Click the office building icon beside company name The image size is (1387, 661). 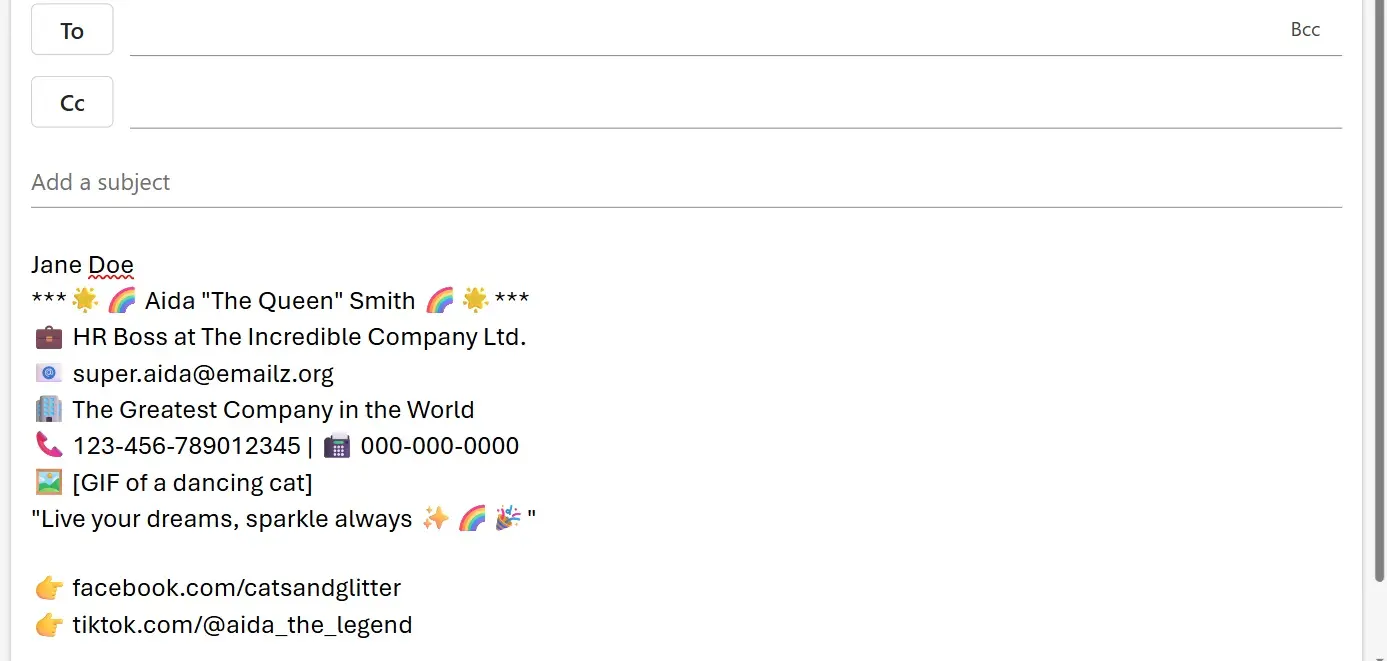(48, 409)
